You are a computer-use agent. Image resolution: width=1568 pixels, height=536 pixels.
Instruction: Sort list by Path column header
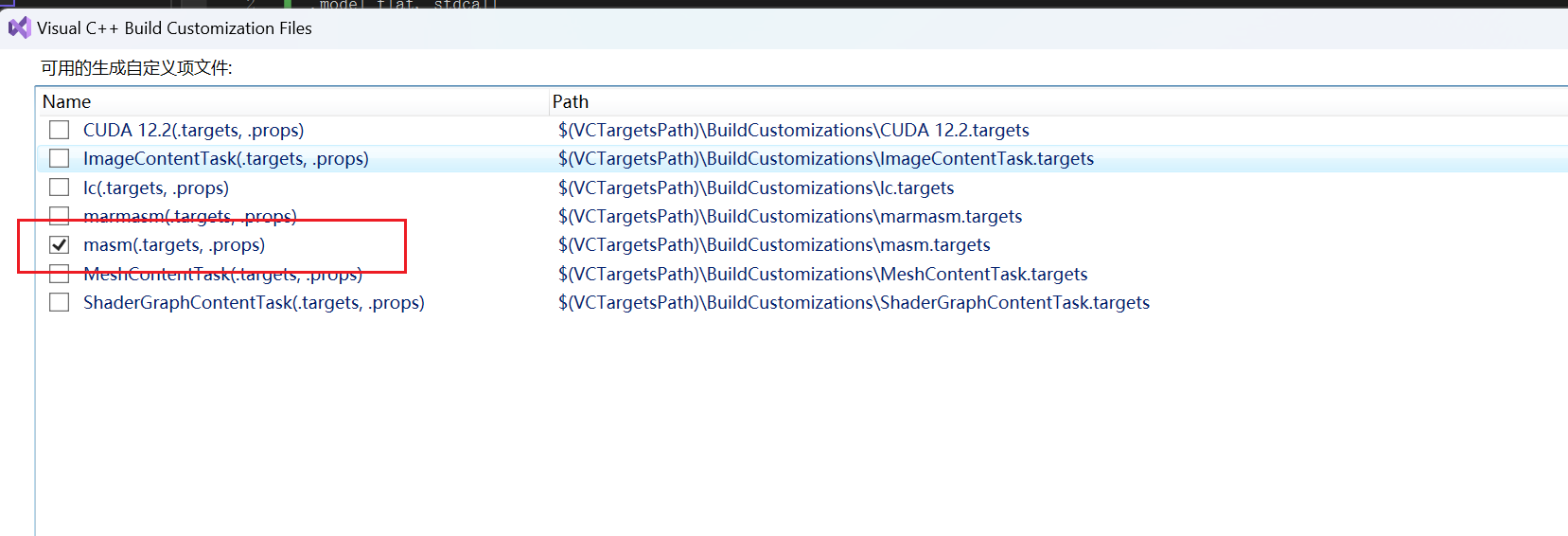click(1058, 101)
